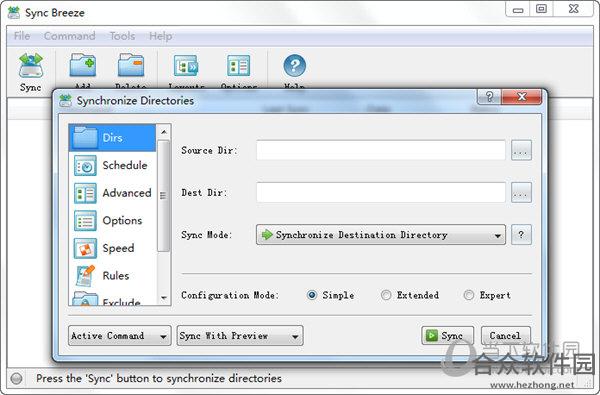Click the sidebar scrollbar thumb
Viewport: 600px width, 395px height.
click(x=163, y=196)
